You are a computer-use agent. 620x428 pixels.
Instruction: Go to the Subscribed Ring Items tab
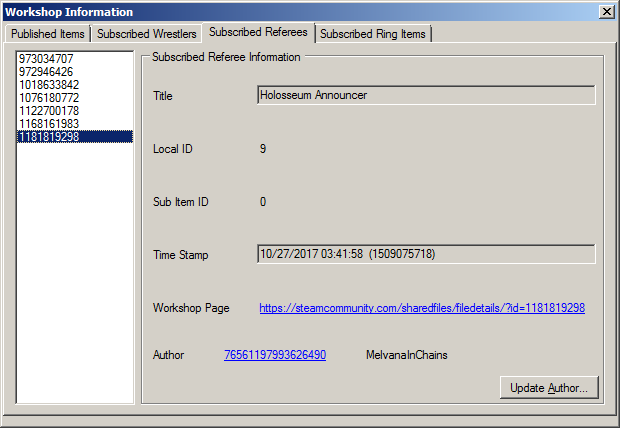(372, 34)
